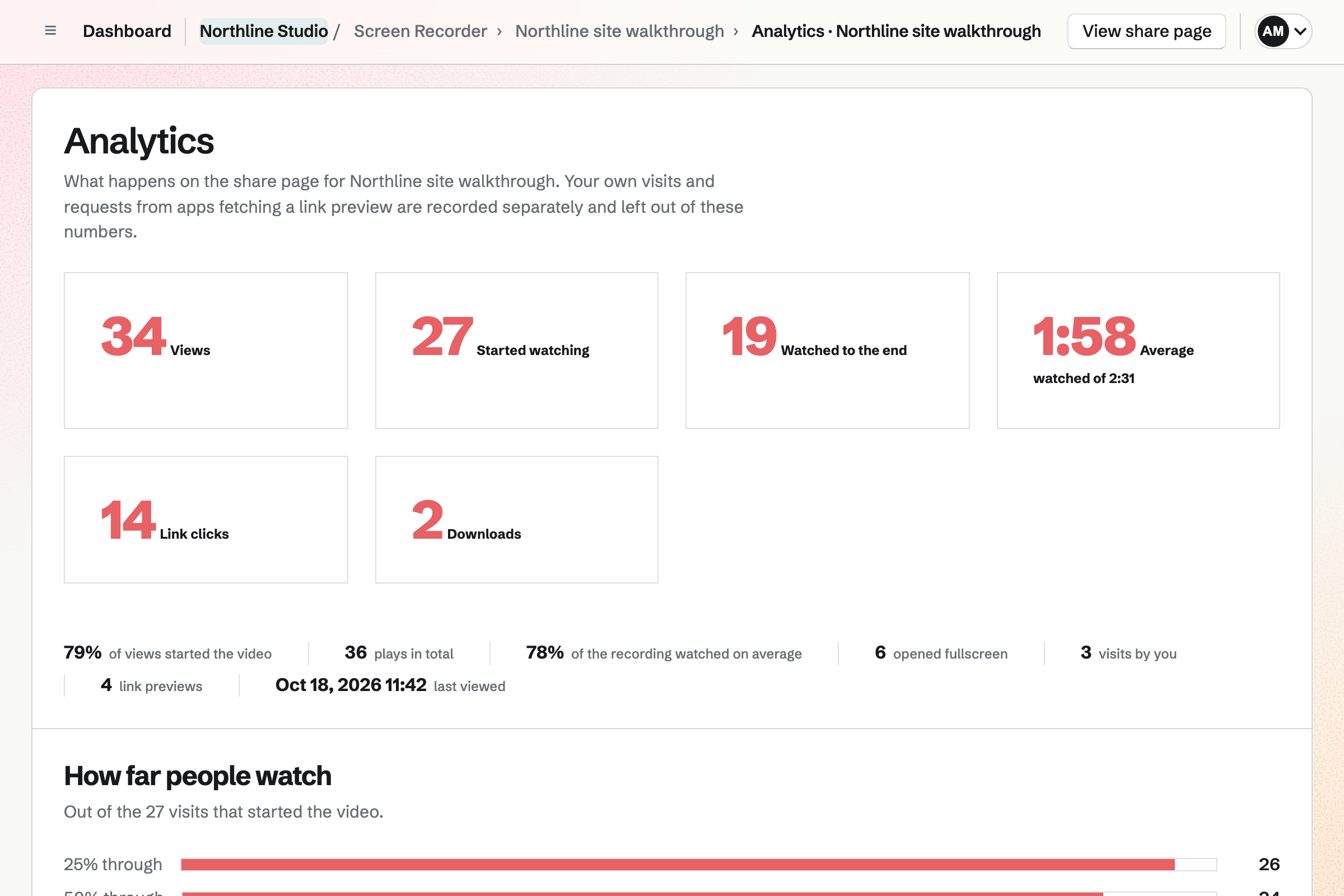Click the 19 Watched to the end card
The width and height of the screenshot is (1344, 896).
pyautogui.click(x=828, y=351)
